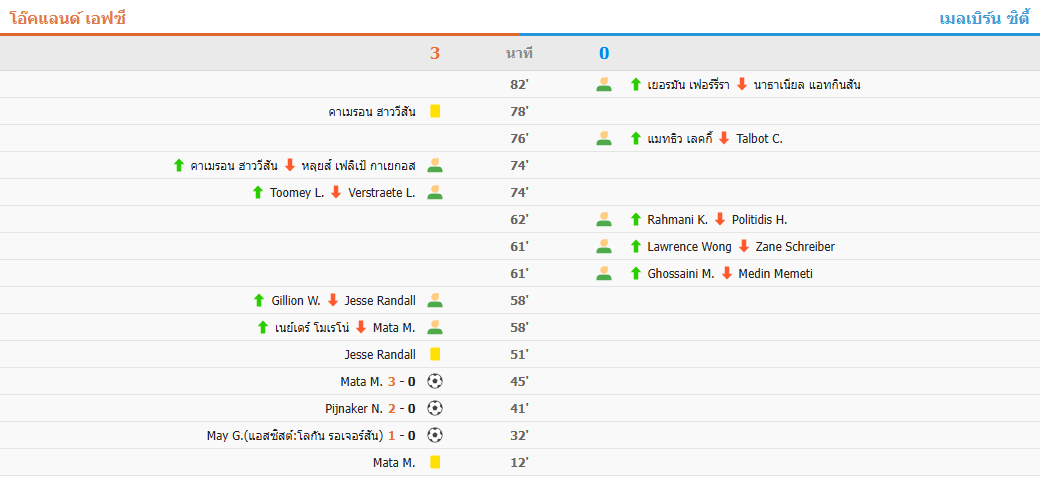Click the home score 3
This screenshot has width=1043, height=495.
435,53
